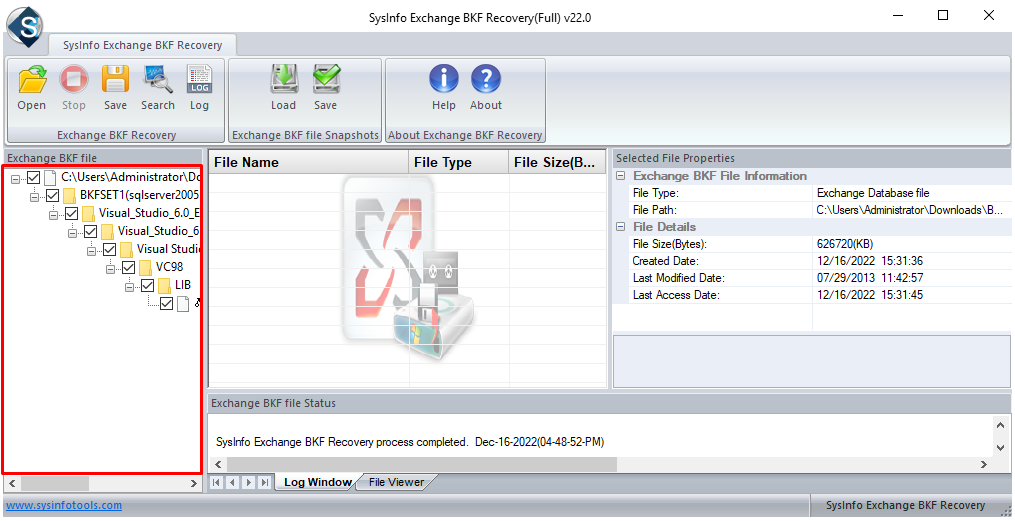Click Save in Exchange BKF Recovery group
The width and height of the screenshot is (1015, 521).
(x=115, y=88)
